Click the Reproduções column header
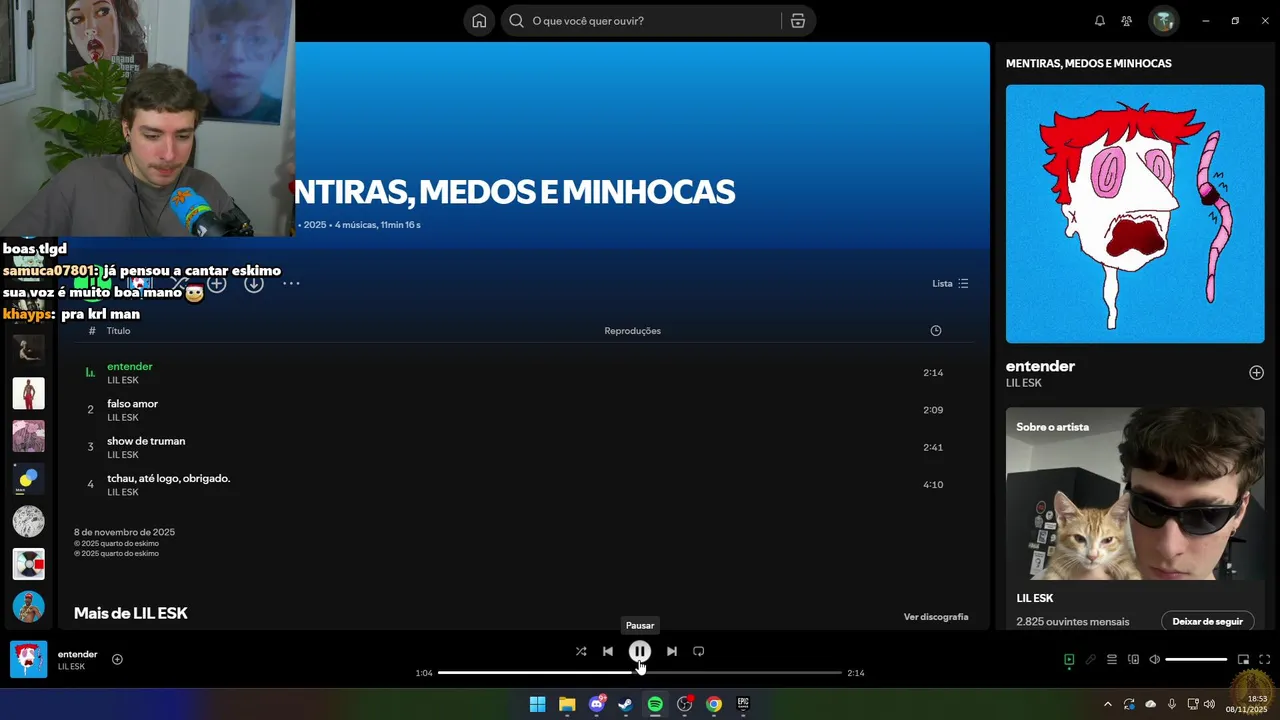 632,331
